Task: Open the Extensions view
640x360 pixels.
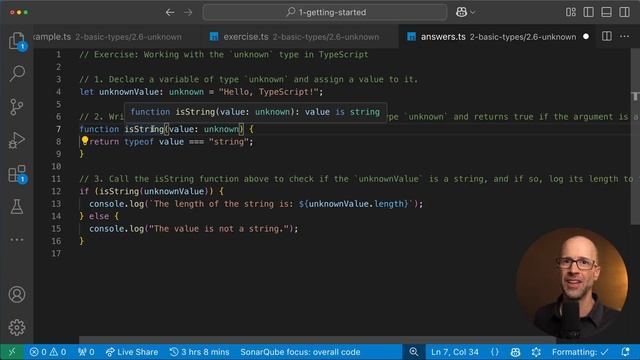Action: tap(17, 174)
